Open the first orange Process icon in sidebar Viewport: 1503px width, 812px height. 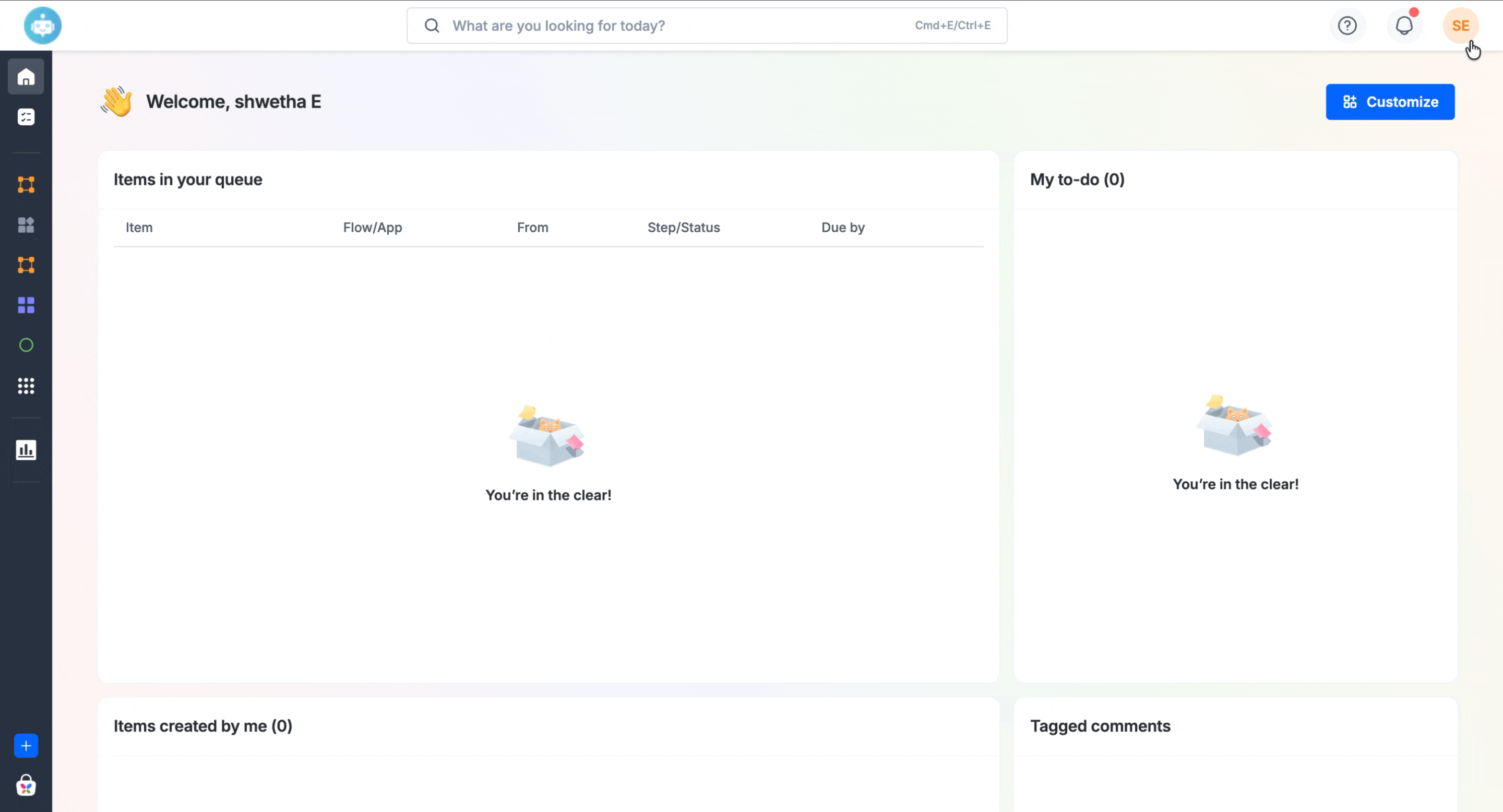(26, 184)
